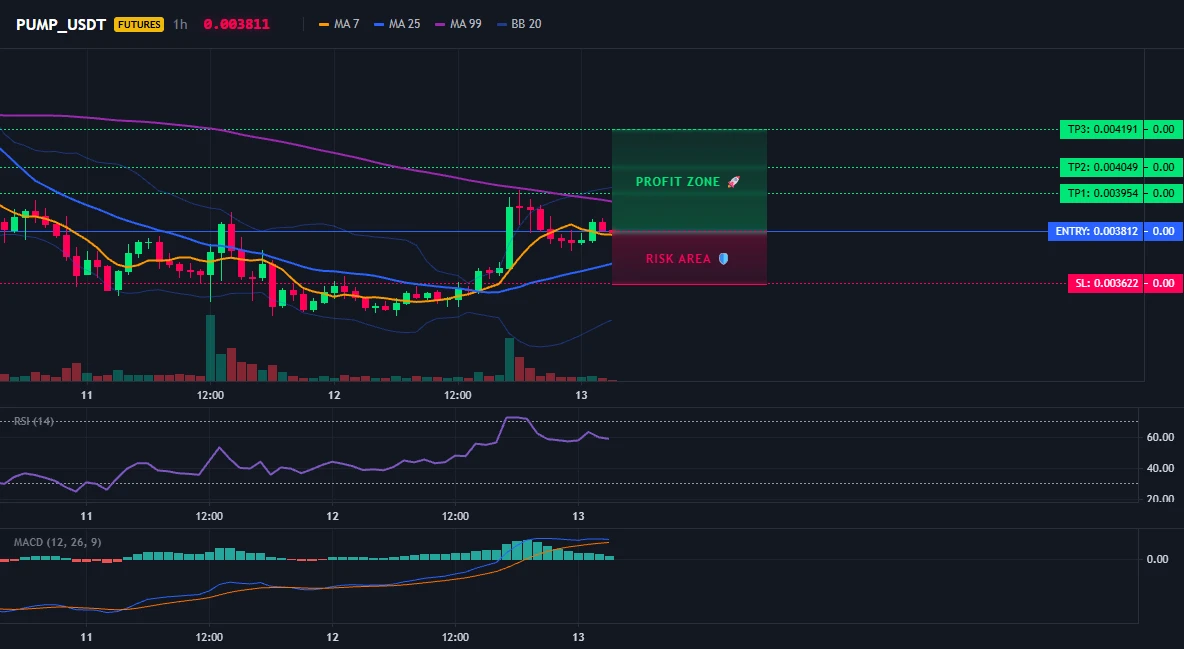
Task: Click the MACD (12, 26, 9) indicator label
Action: pyautogui.click(x=57, y=542)
